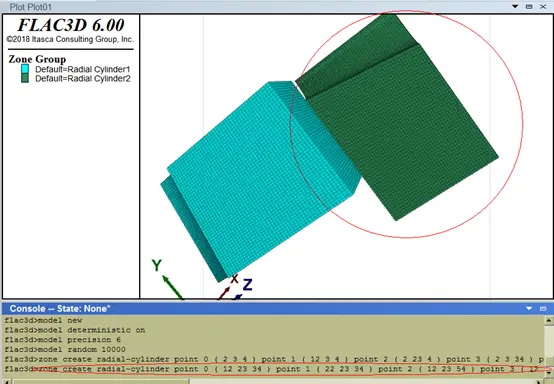Click the console vertical scrollbar down arrow
554x384 pixels.
(x=549, y=373)
